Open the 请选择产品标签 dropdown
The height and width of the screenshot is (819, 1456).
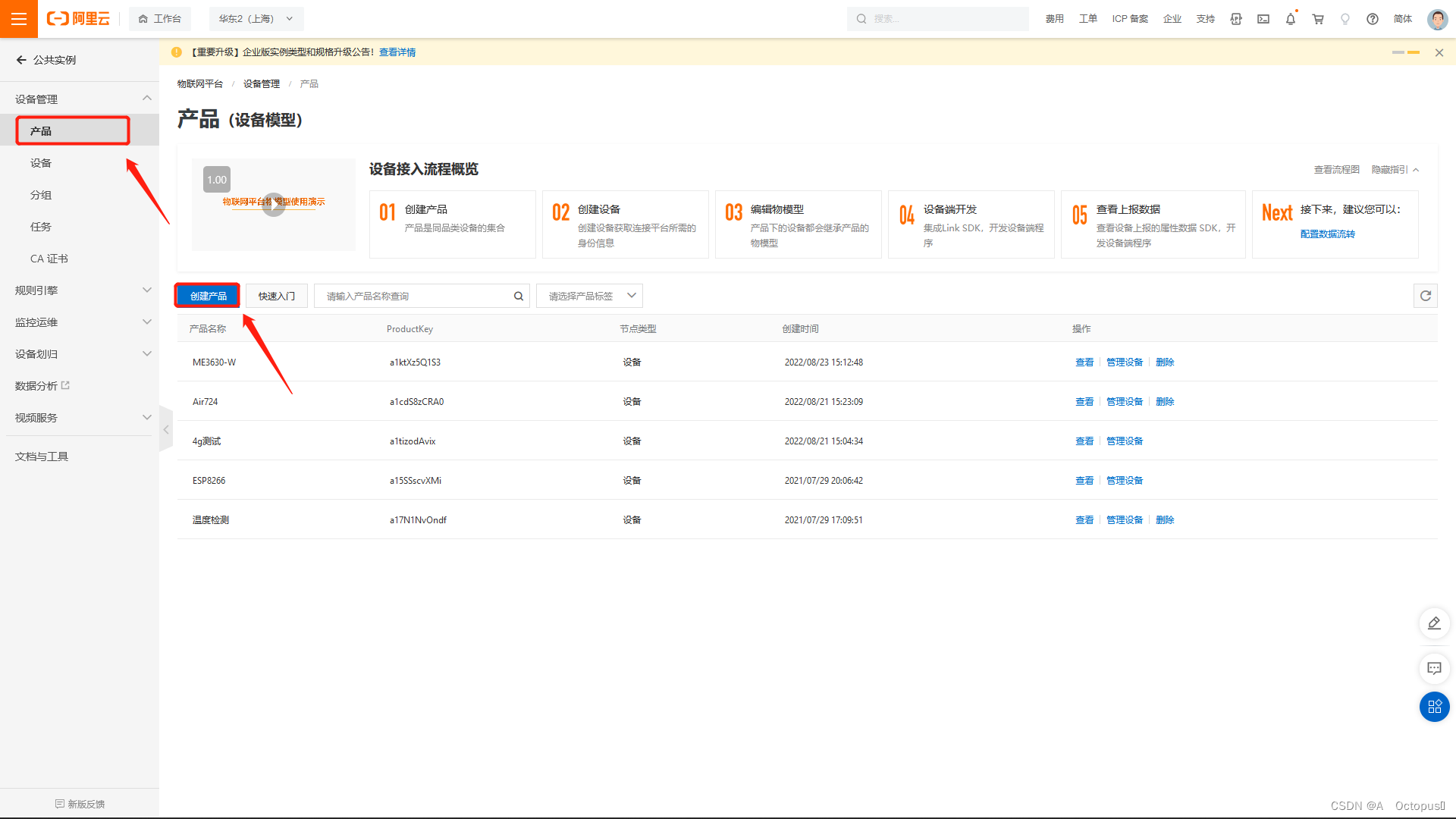pyautogui.click(x=589, y=296)
